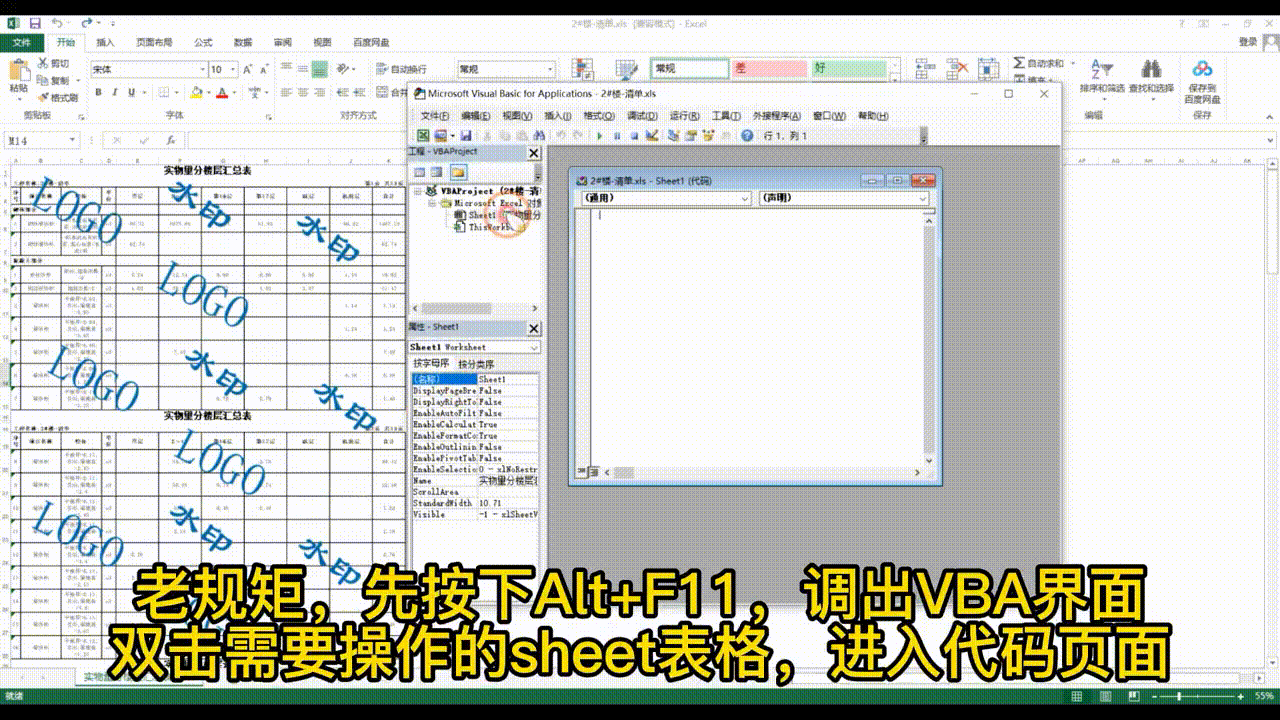Viewport: 1280px width, 720px height.
Task: Click Undo icon in Excel quick access toolbar
Action: (x=56, y=23)
